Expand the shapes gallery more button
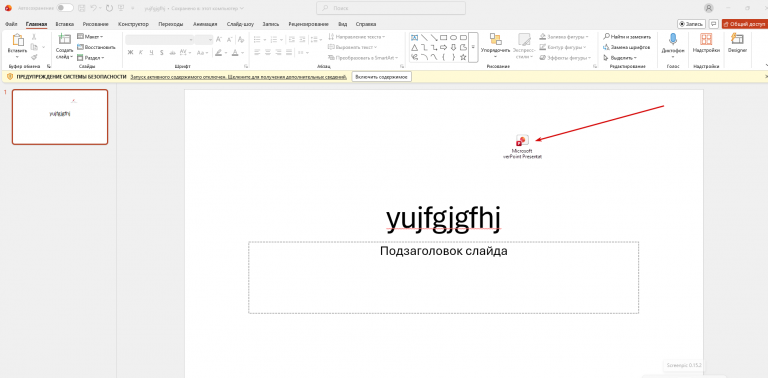The width and height of the screenshot is (768, 378). (x=473, y=47)
